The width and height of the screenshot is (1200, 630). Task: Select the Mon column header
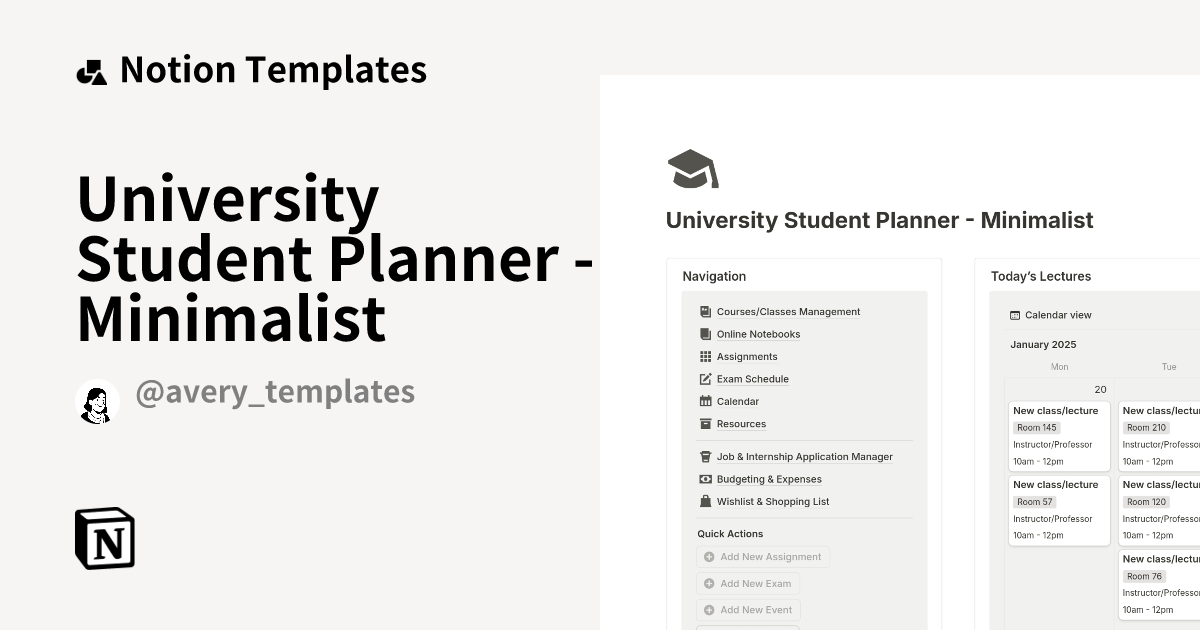pyautogui.click(x=1059, y=367)
